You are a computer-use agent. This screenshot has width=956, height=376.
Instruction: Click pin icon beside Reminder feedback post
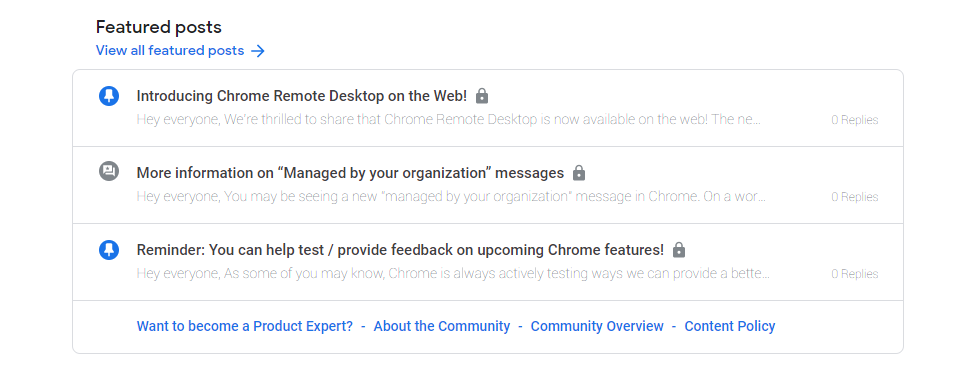click(x=109, y=250)
